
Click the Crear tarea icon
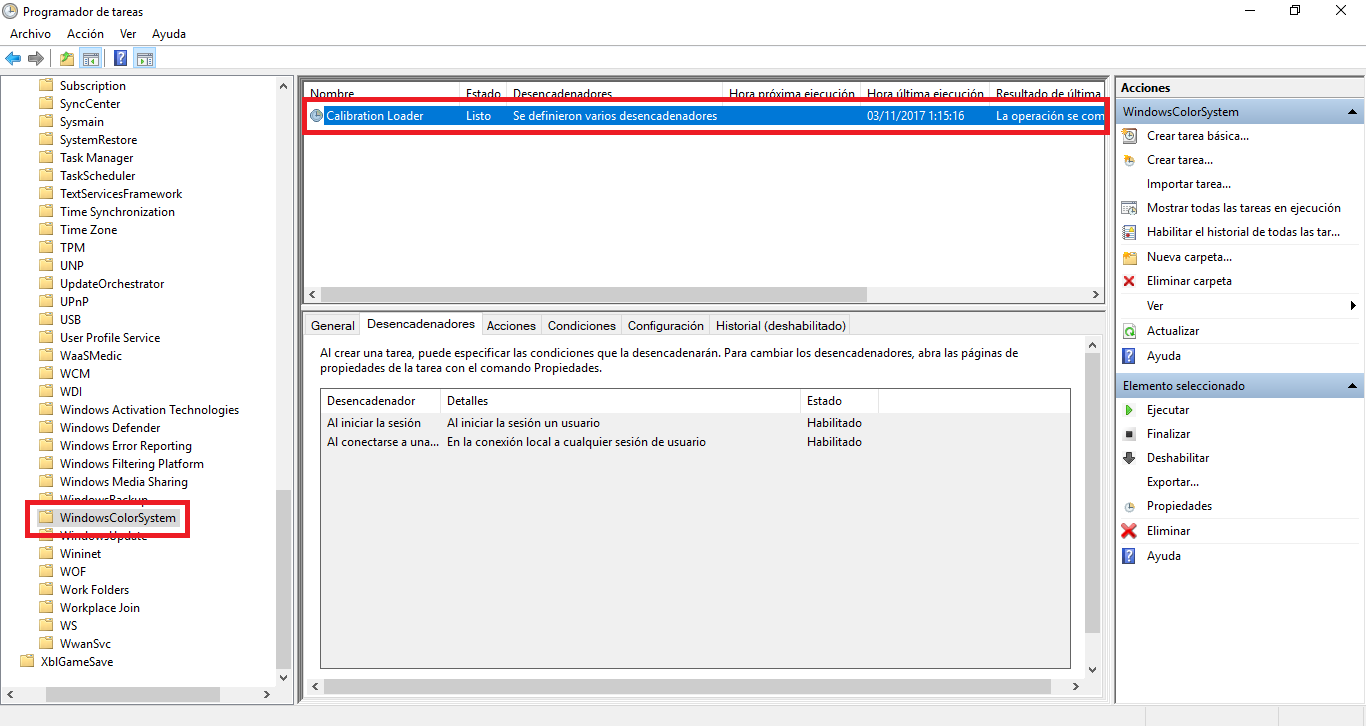click(1129, 160)
